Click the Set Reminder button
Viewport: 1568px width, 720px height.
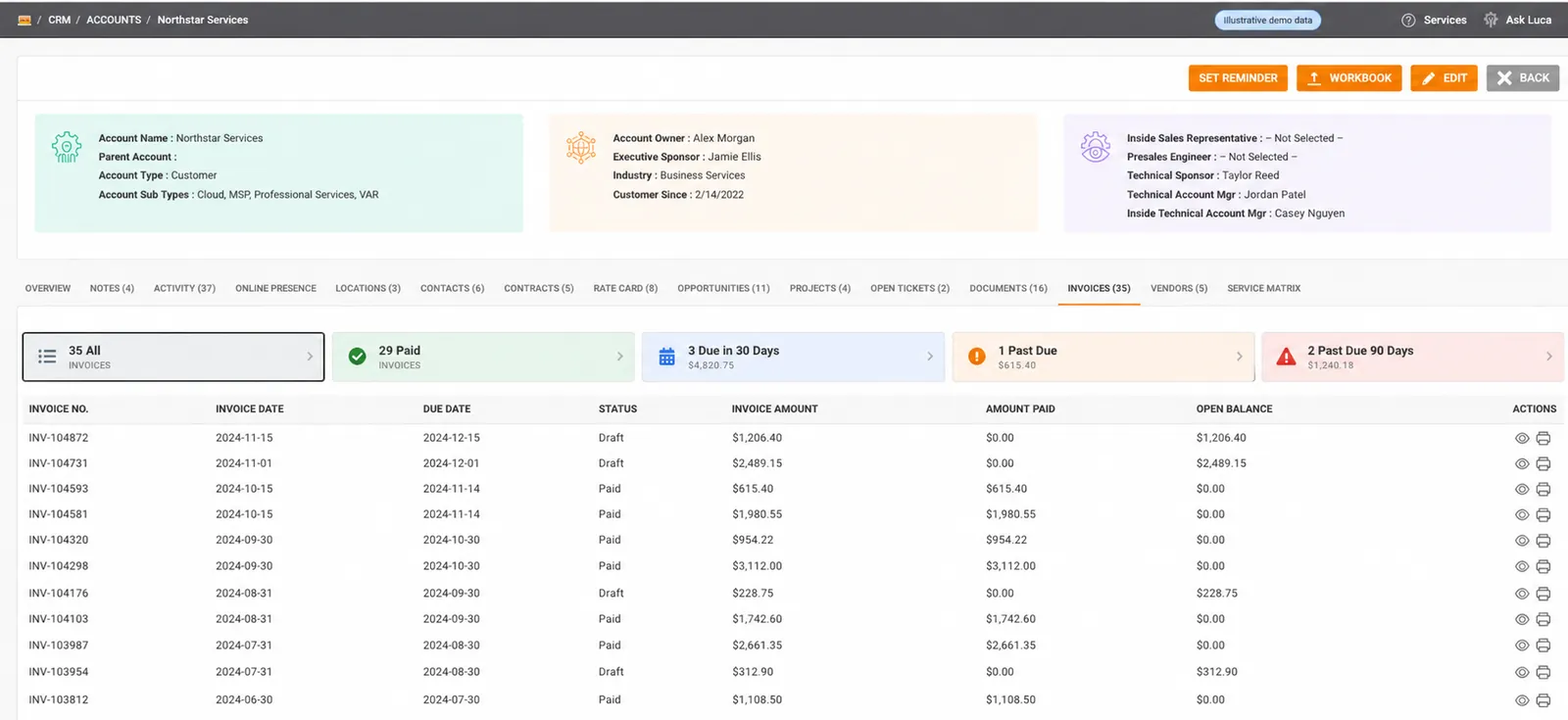(1238, 78)
